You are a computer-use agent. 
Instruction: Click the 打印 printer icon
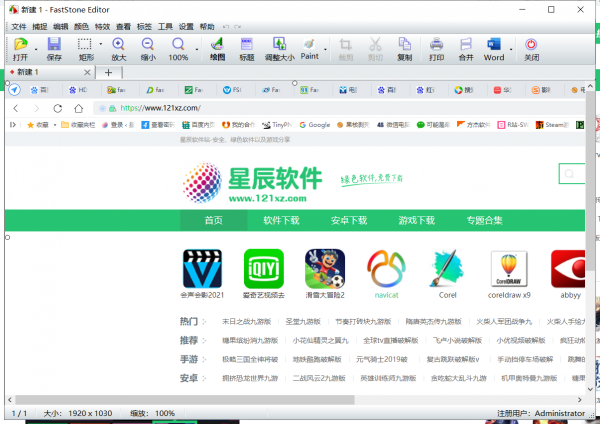pos(436,44)
